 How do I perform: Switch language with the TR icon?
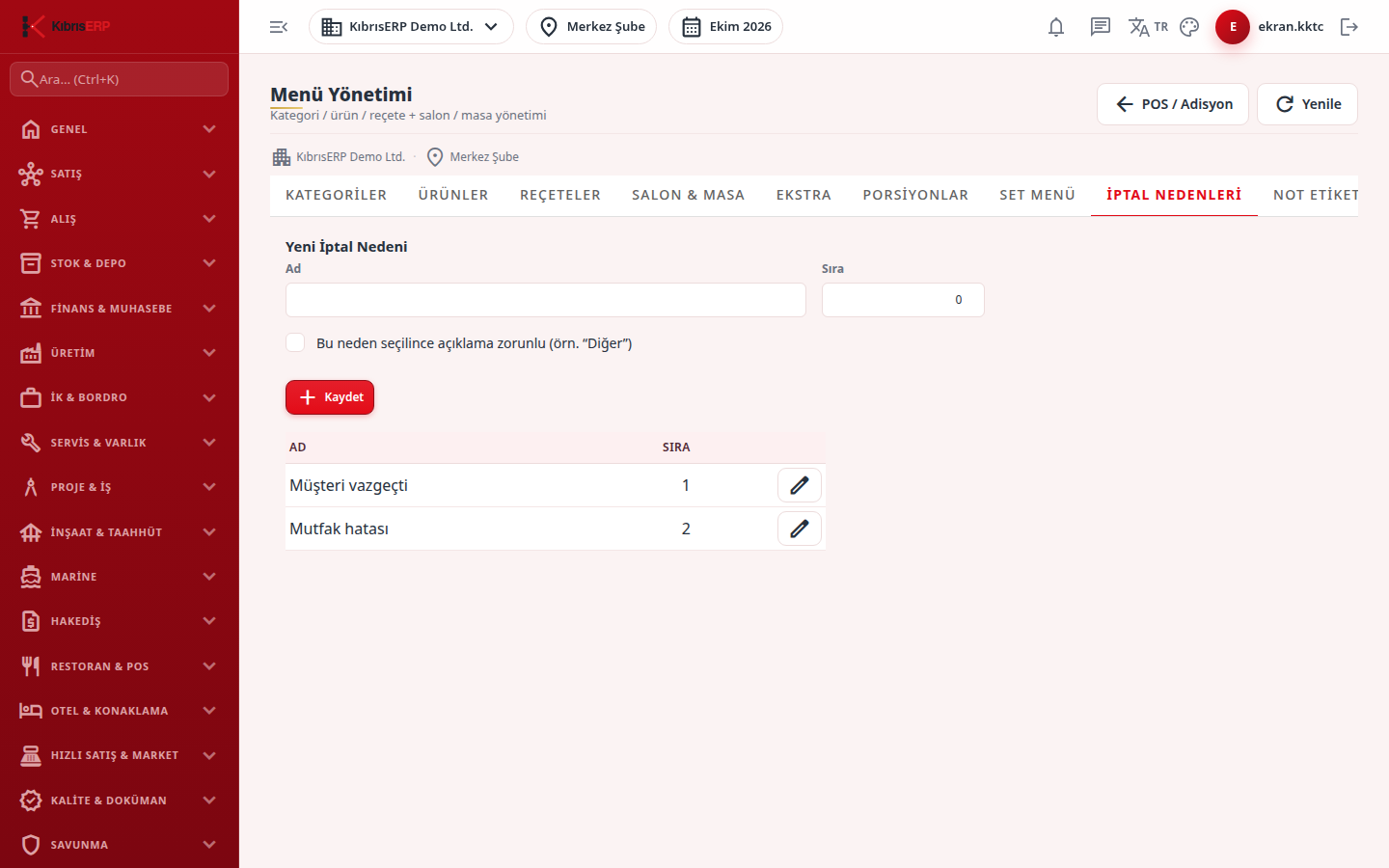click(x=1148, y=27)
